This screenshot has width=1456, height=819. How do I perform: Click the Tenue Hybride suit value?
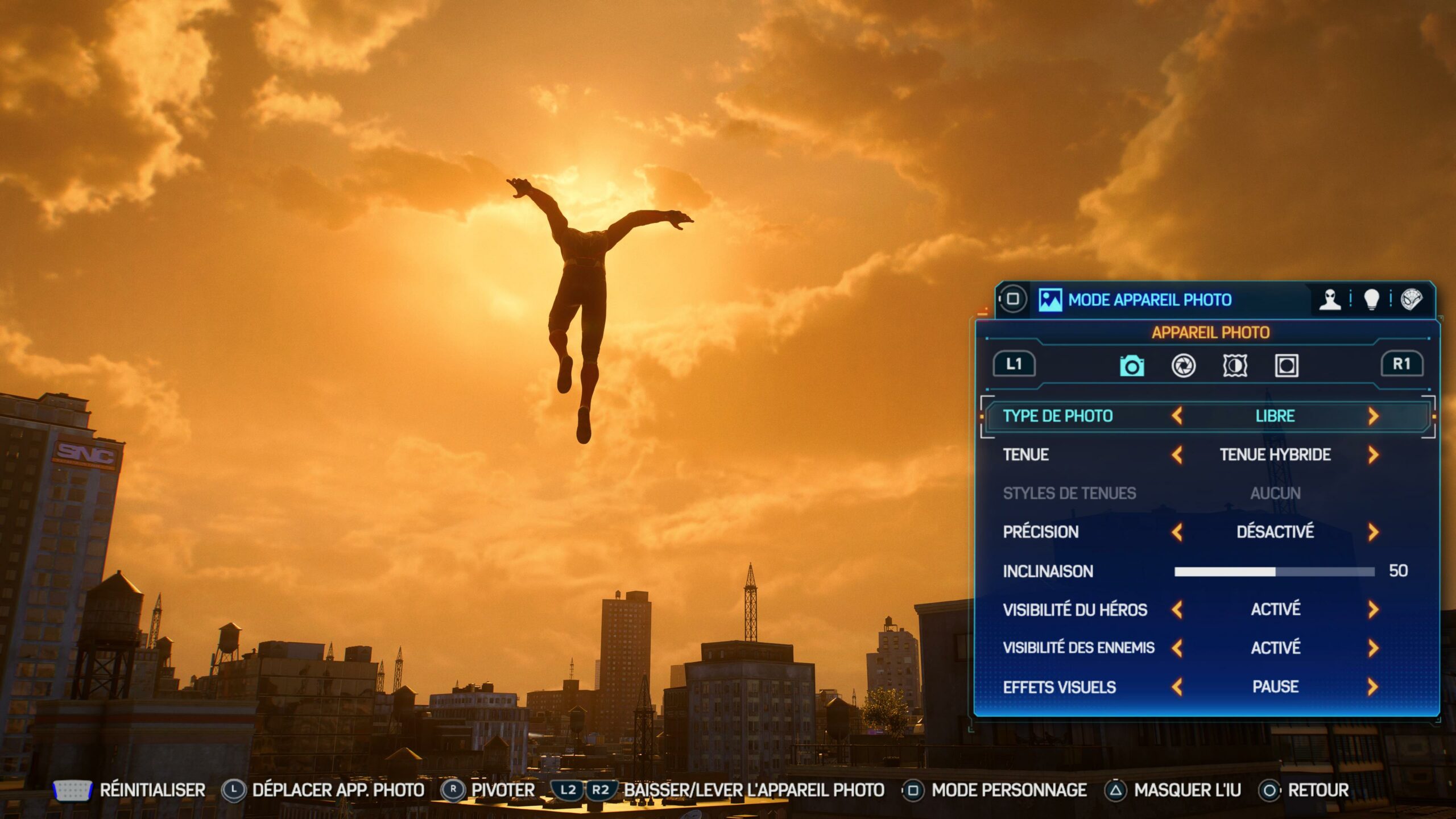1275,454
